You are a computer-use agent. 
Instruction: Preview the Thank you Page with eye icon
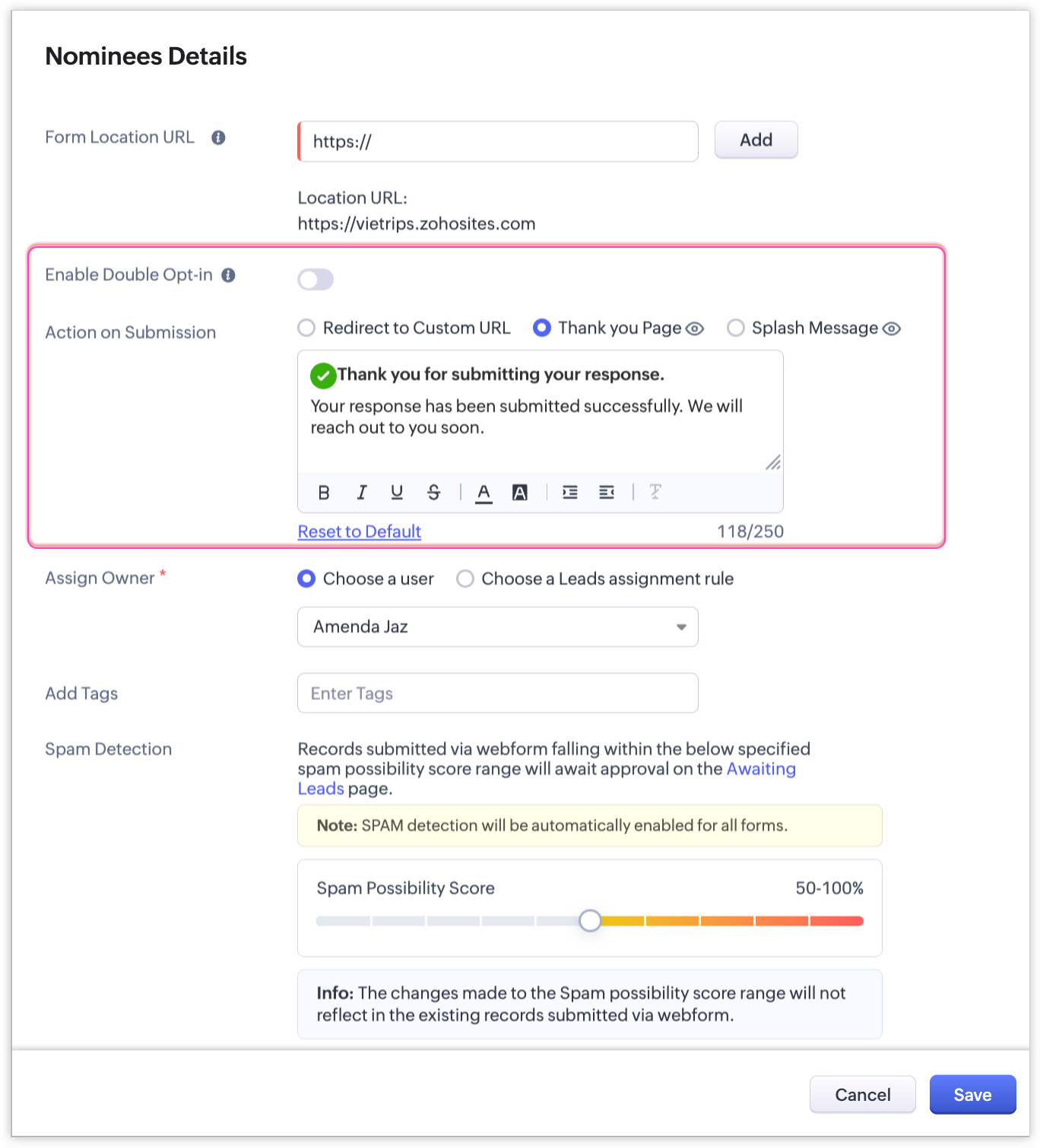coord(695,328)
